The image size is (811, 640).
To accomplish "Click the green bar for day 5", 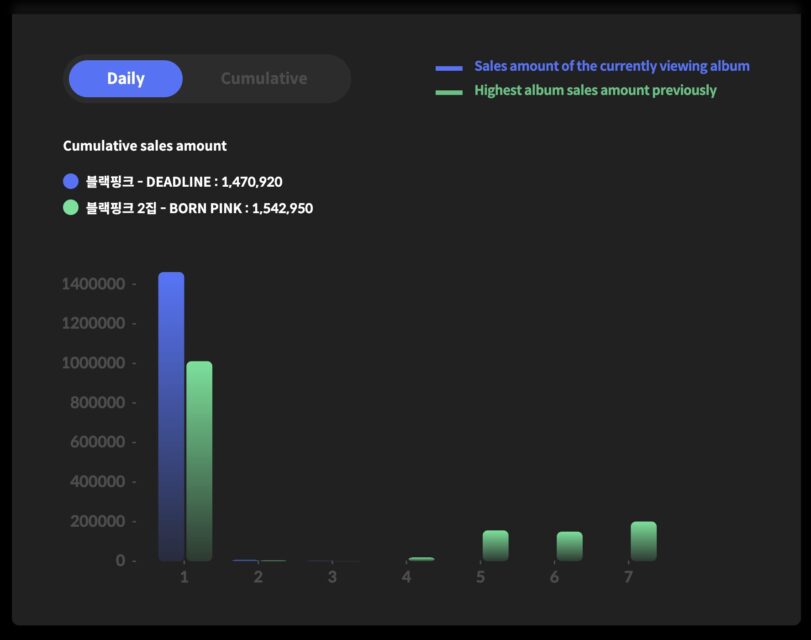I will [495, 545].
